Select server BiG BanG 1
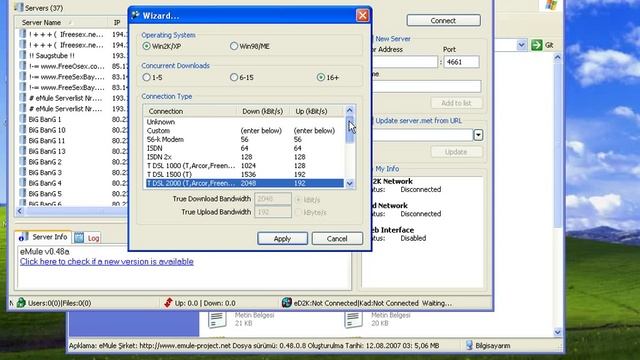This screenshot has height=360, width=640. [72, 119]
